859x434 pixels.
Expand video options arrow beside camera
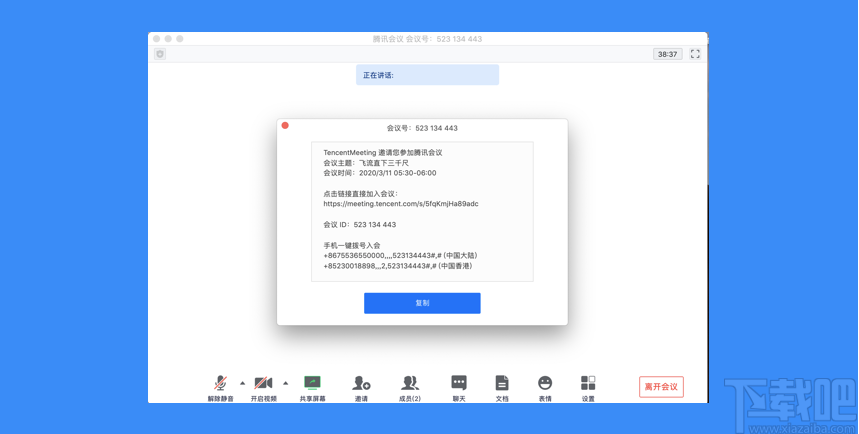(285, 383)
